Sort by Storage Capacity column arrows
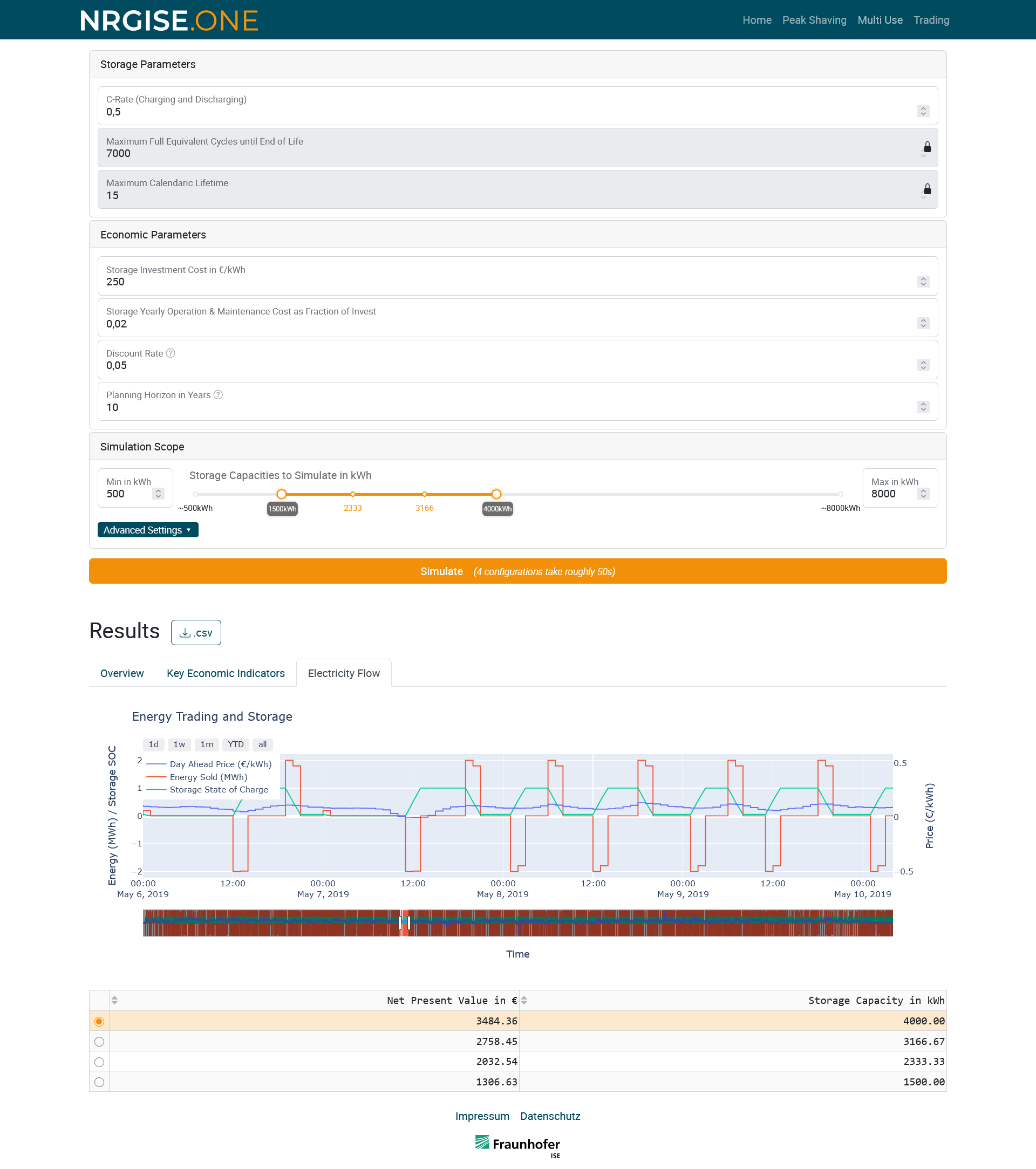 524,1000
